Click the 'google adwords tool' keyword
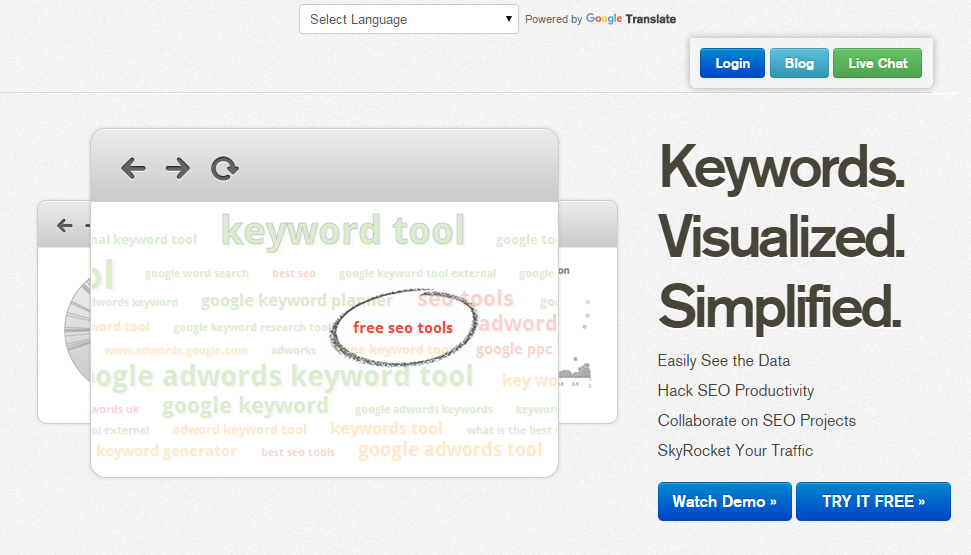 pyautogui.click(x=450, y=450)
